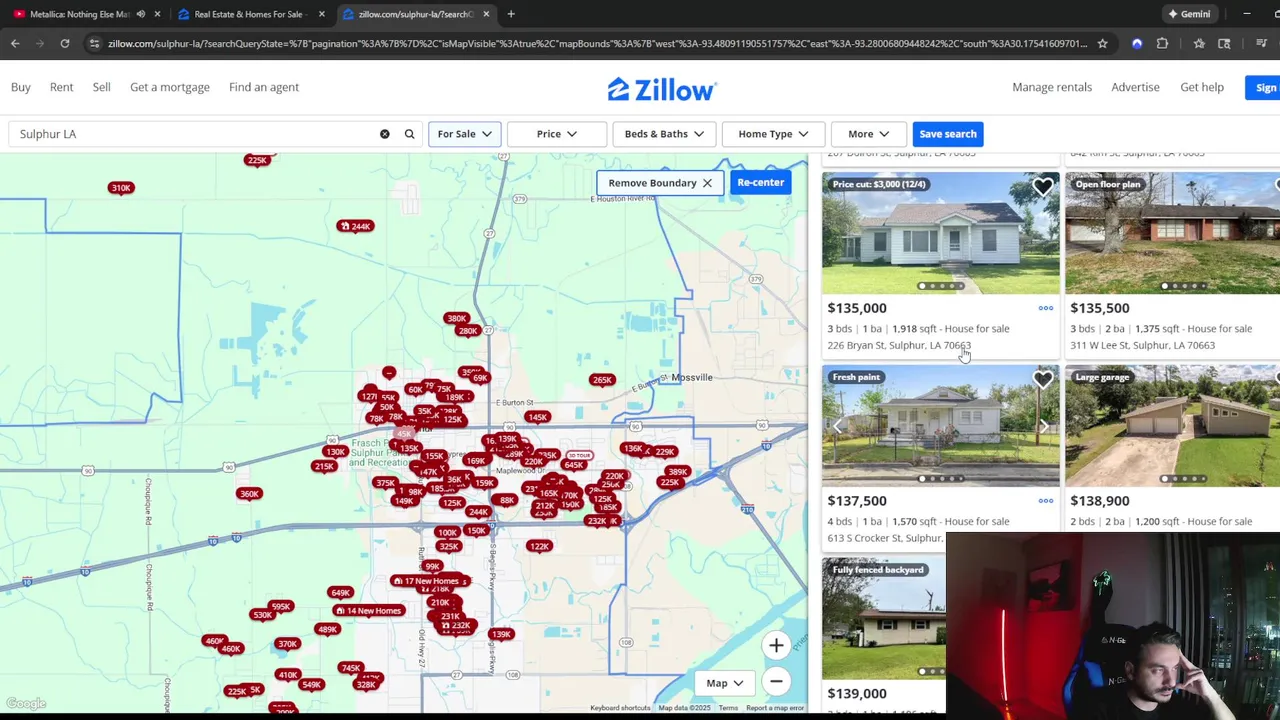Click the 14 New Homes map marker
This screenshot has width=1280, height=720.
(369, 611)
